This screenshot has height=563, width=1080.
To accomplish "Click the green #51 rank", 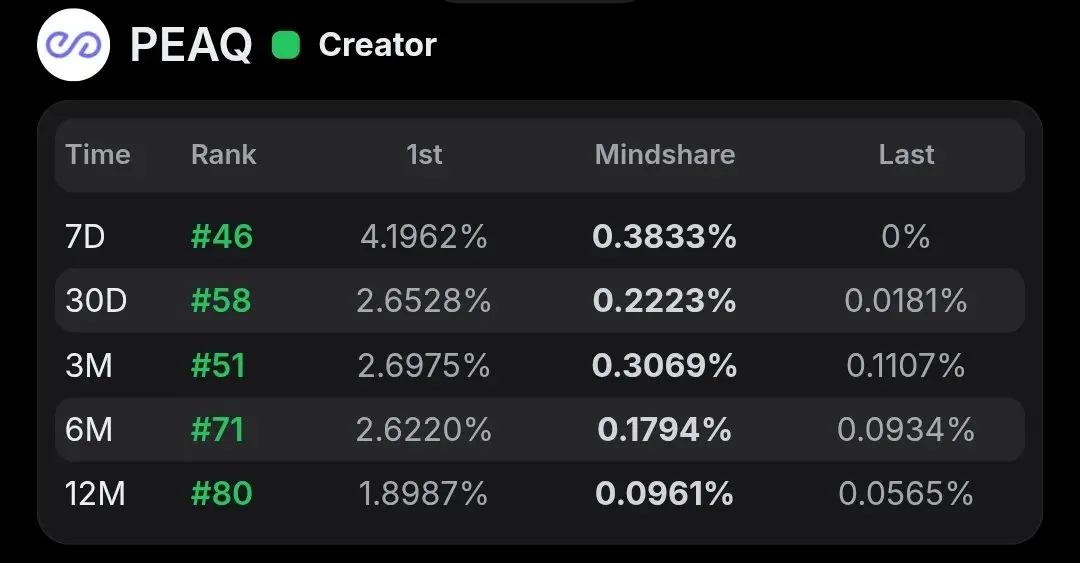I will 218,365.
